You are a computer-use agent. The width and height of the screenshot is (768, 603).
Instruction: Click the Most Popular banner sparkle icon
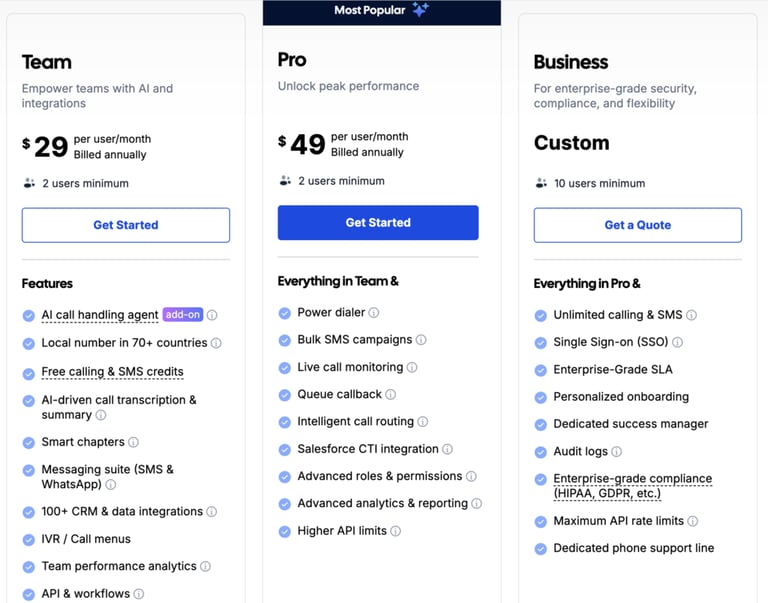(420, 9)
